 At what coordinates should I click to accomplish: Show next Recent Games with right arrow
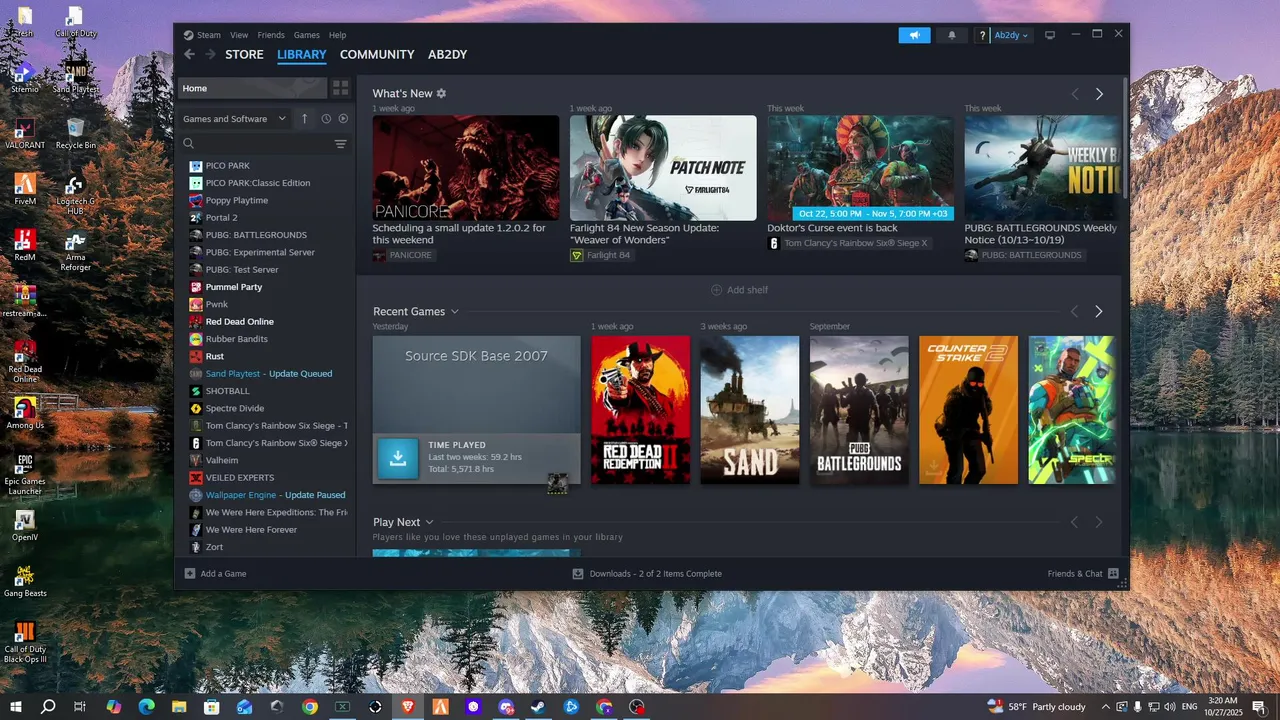pyautogui.click(x=1098, y=312)
